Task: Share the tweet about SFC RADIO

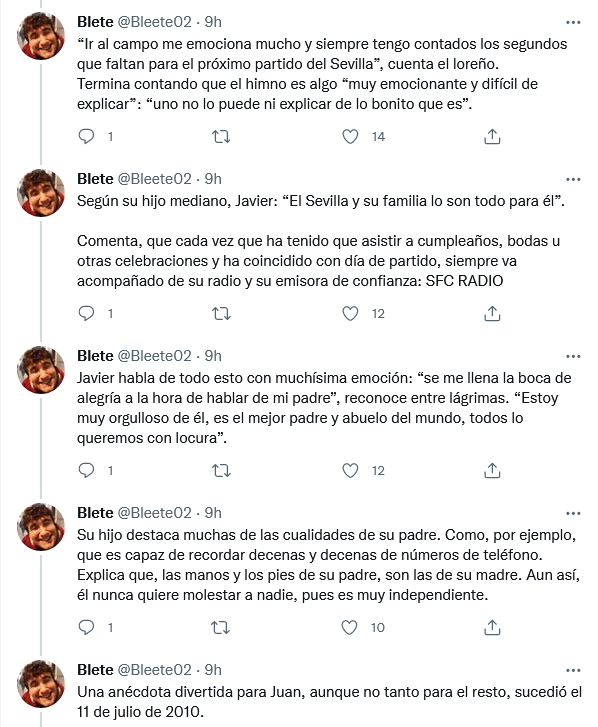Action: click(492, 314)
